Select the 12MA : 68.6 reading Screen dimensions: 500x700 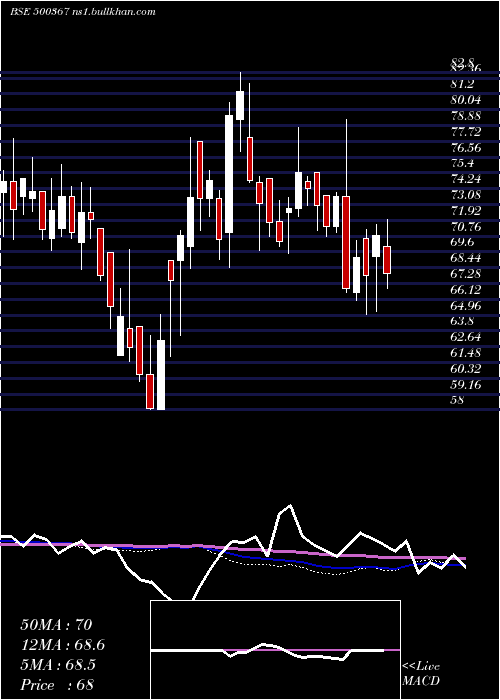click(x=63, y=645)
